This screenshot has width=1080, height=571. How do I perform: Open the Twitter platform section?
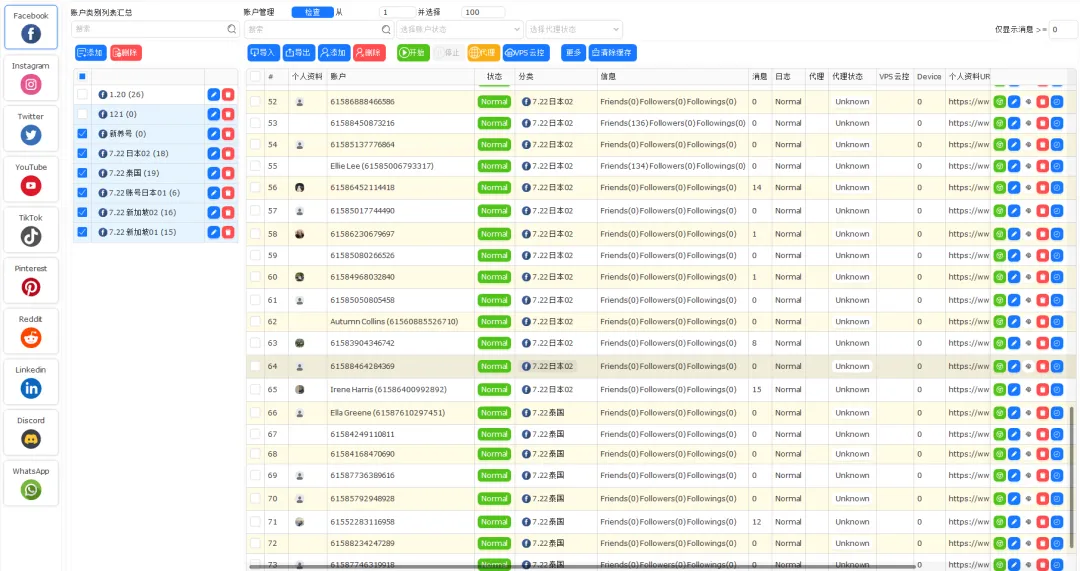(x=31, y=129)
